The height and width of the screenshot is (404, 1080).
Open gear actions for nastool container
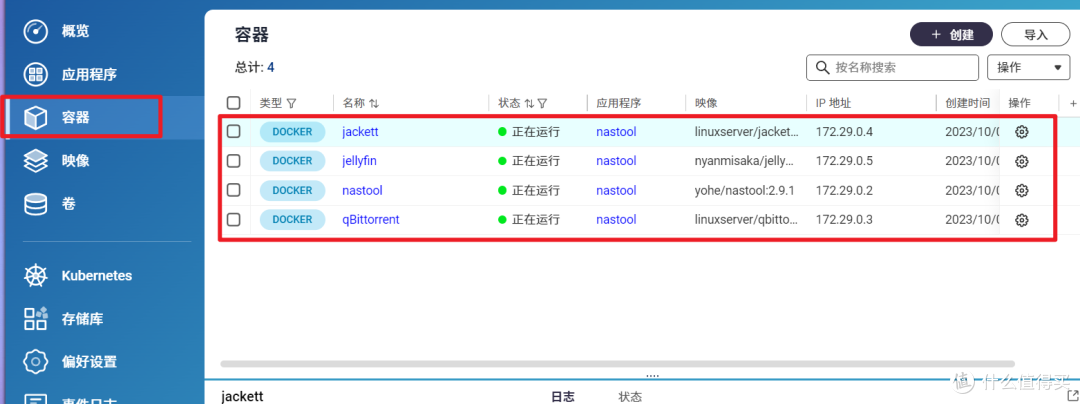(1021, 191)
